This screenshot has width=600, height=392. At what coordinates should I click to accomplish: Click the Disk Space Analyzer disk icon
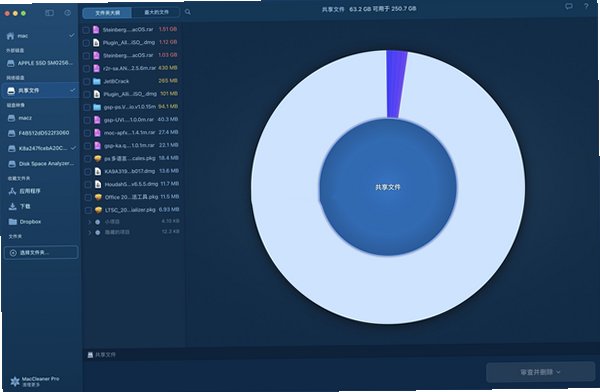point(12,164)
